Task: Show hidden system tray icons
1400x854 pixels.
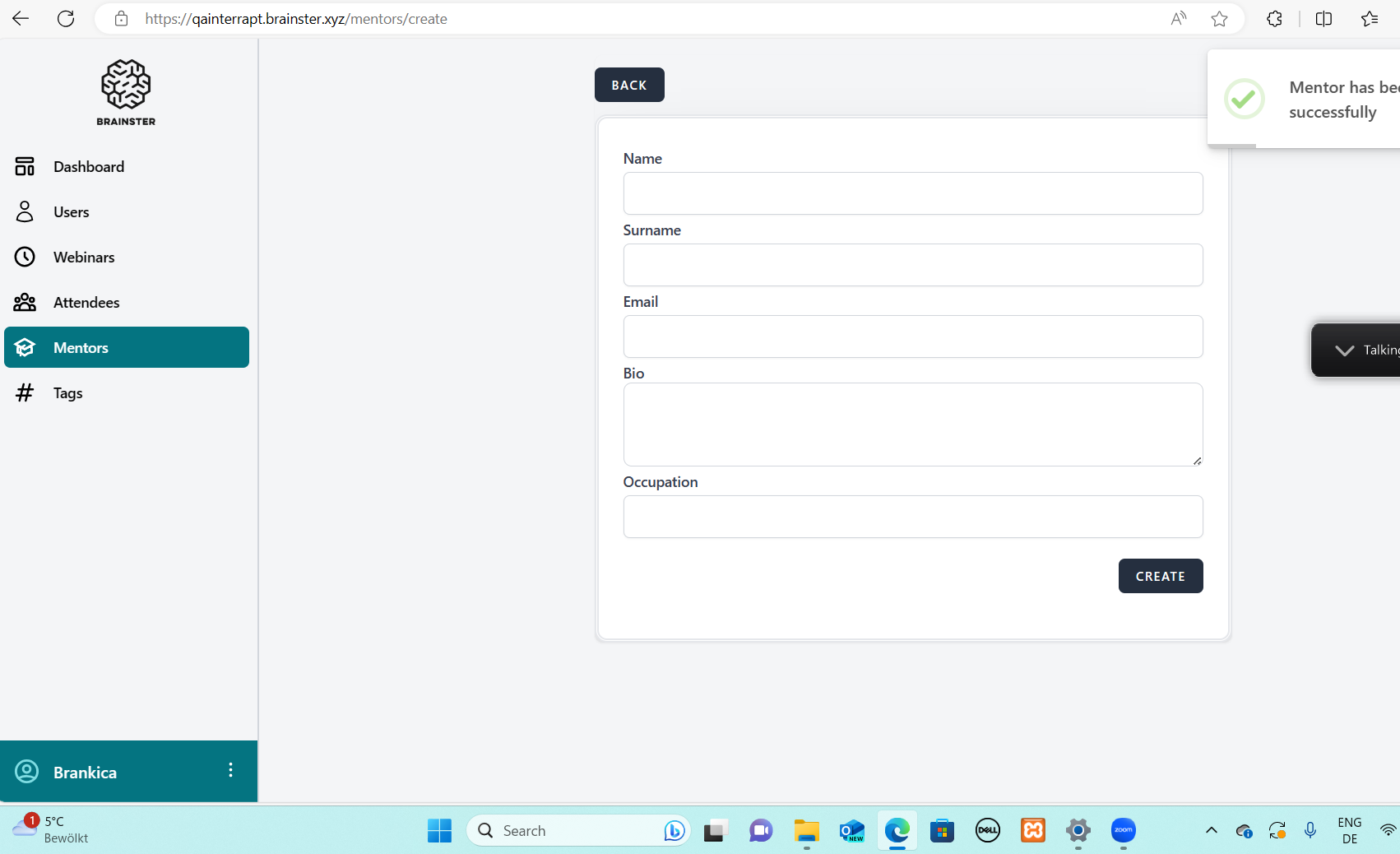Action: 1211,830
